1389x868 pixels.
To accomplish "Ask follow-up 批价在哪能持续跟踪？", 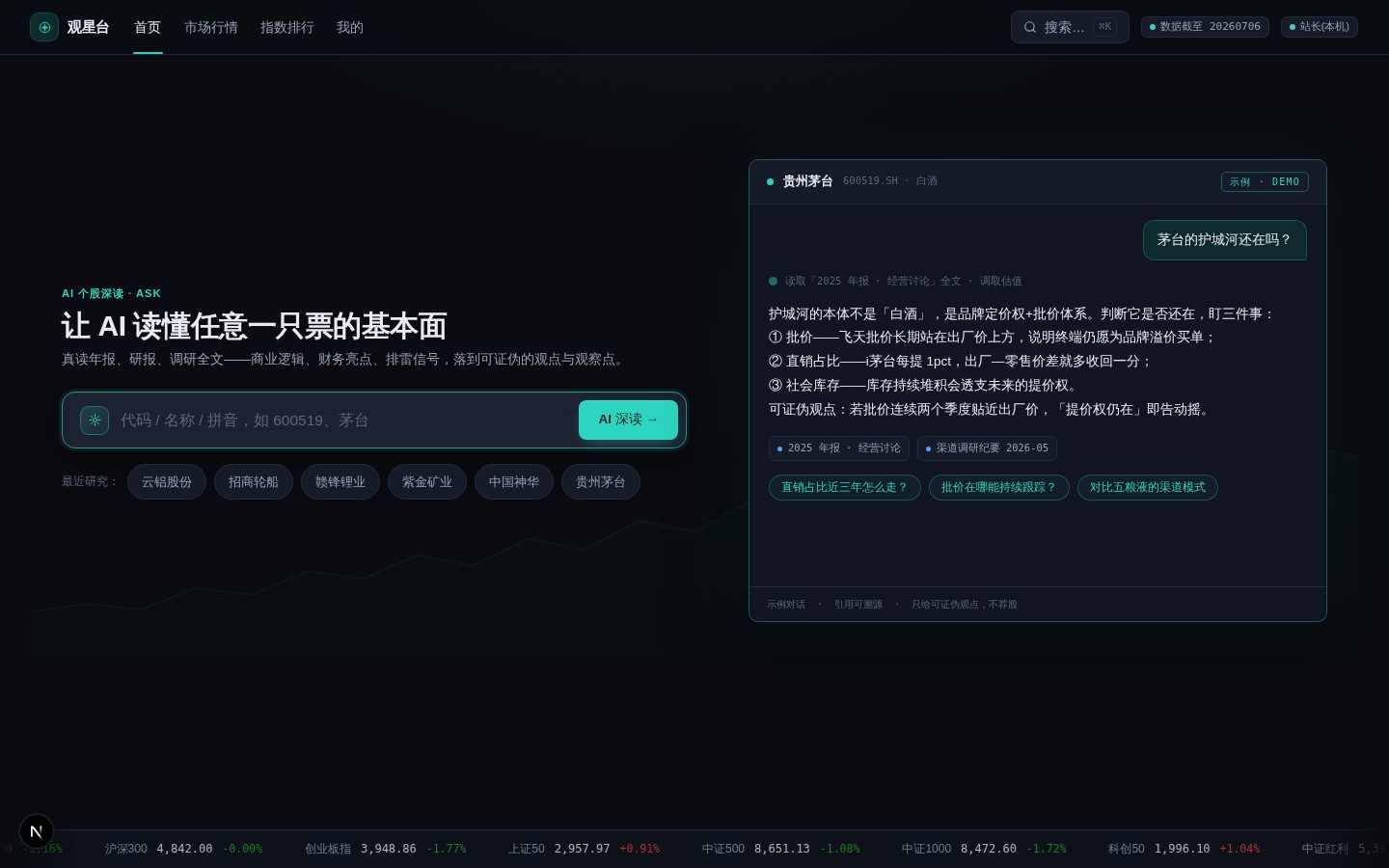I will [999, 488].
